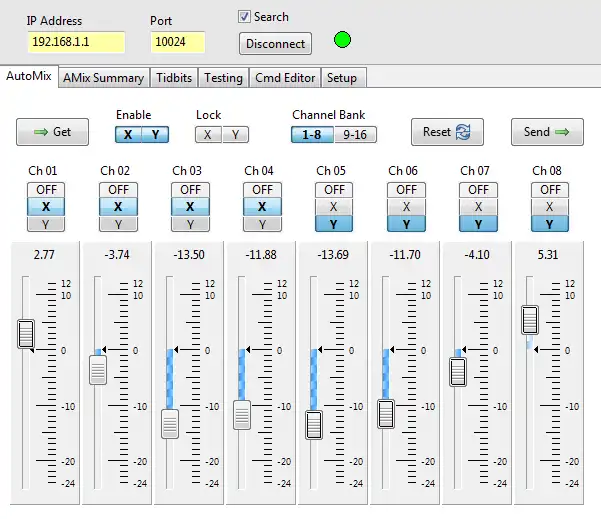601x519 pixels.
Task: Toggle Lock Y button
Action: point(234,134)
